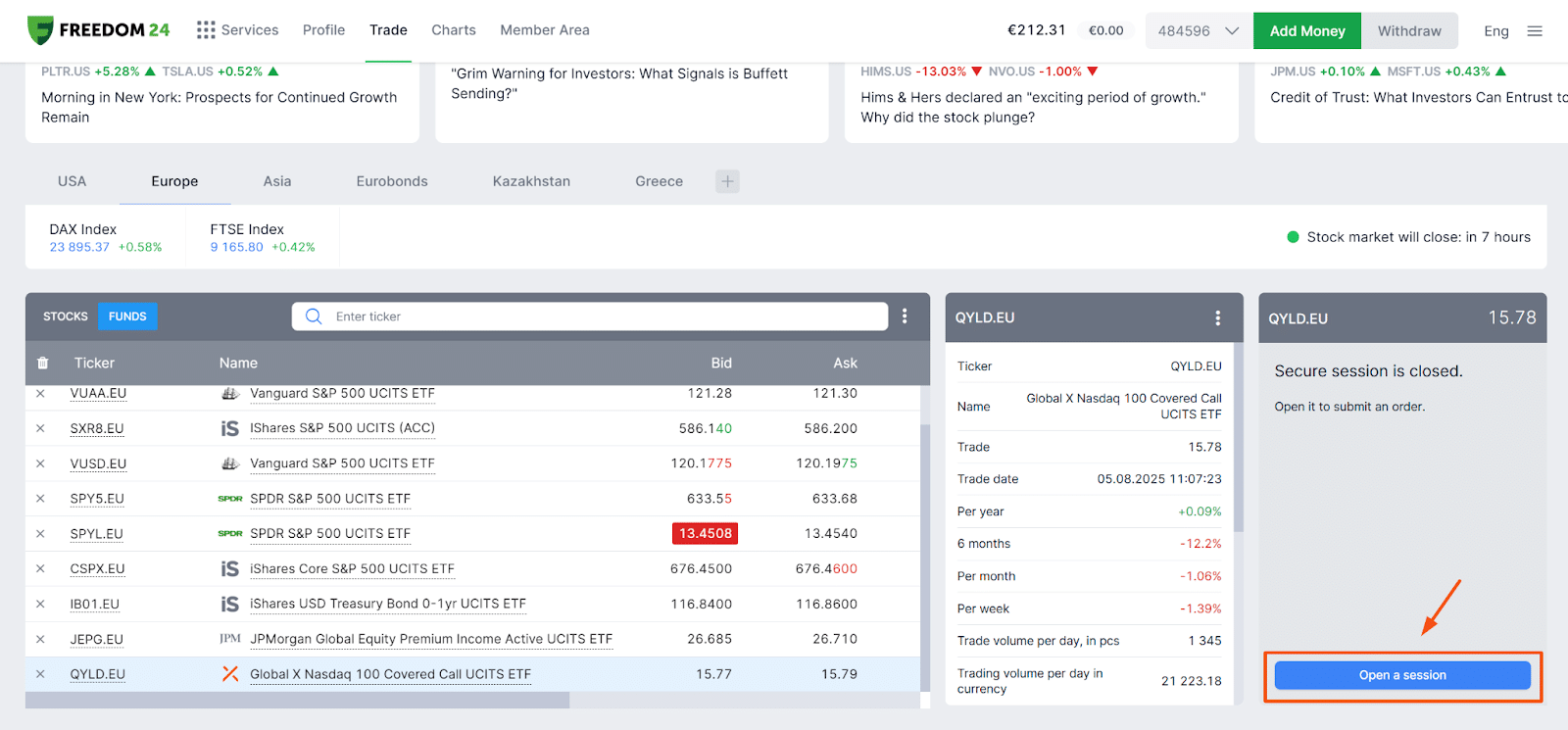
Task: Sort by the Ask column header
Action: click(845, 363)
